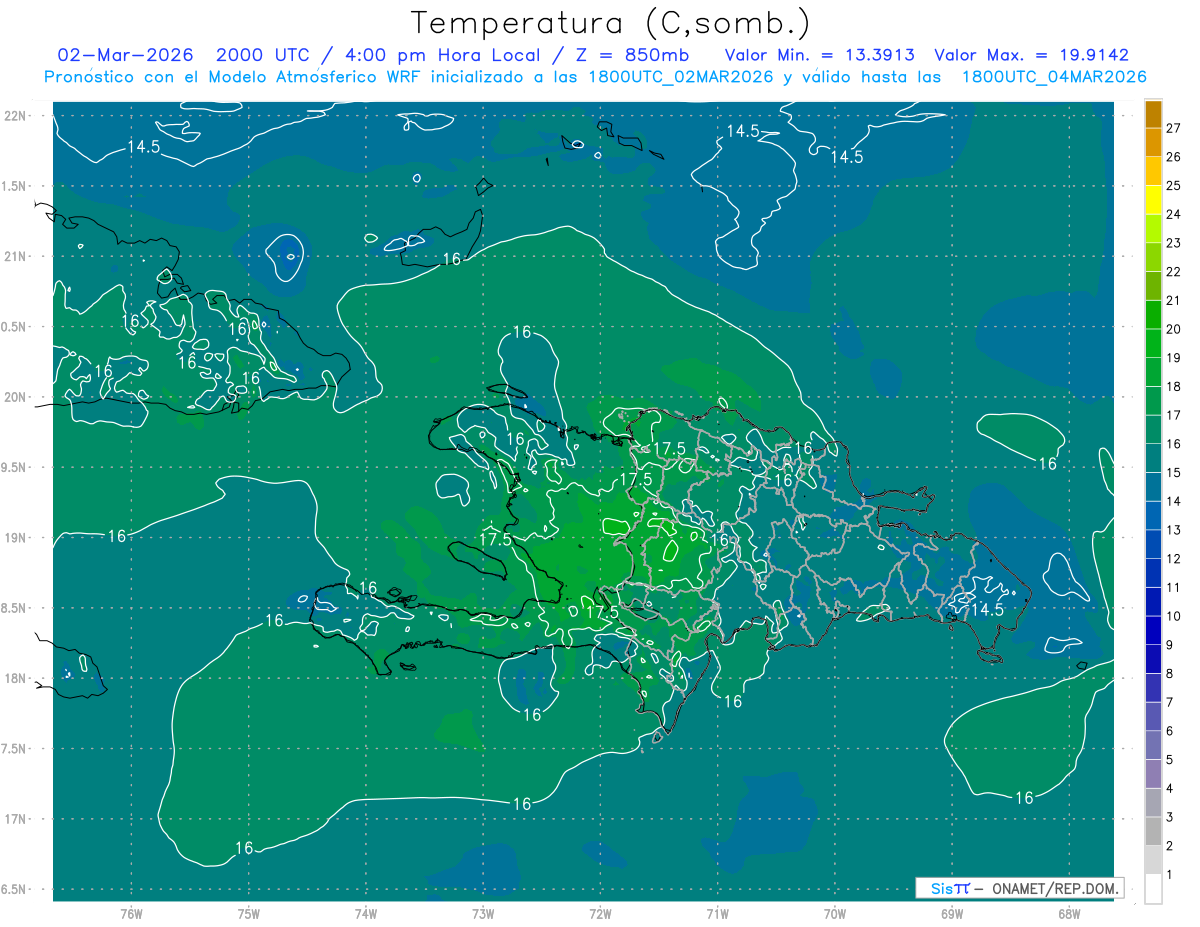Screen dimensions: 1200x927
Task: Click the green swatch between 19 and 20
Action: (x=1153, y=343)
